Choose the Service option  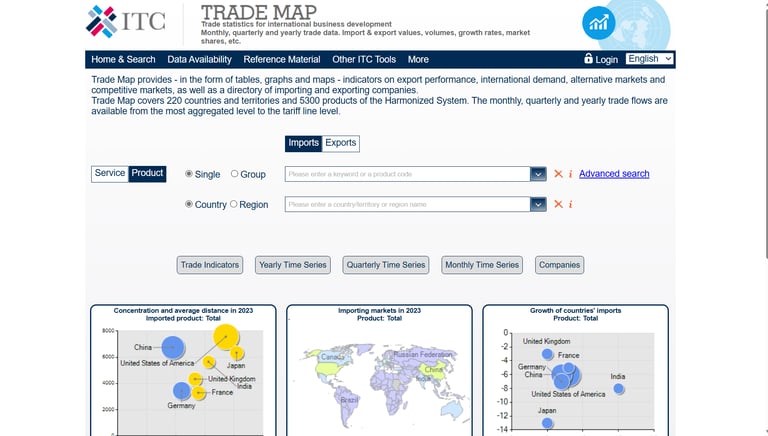110,173
